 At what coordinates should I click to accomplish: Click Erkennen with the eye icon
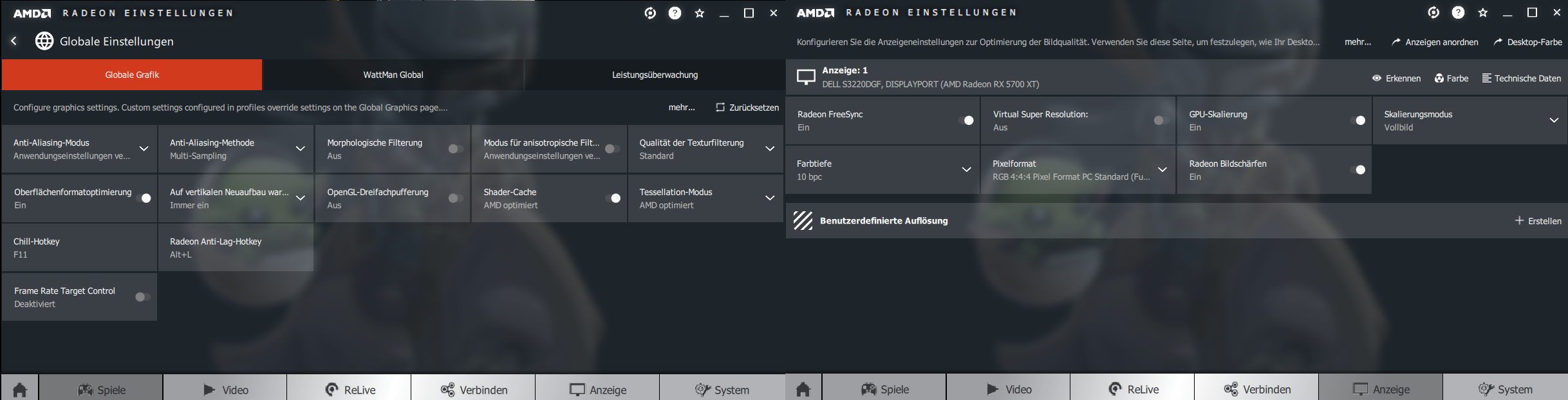click(x=1396, y=79)
